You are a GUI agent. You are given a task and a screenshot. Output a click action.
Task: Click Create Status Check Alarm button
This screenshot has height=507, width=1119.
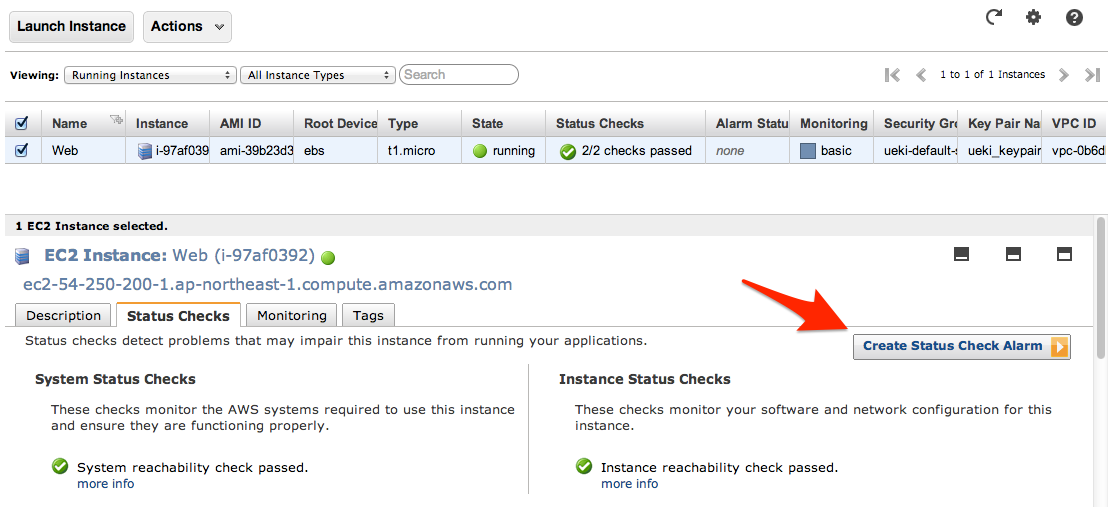coord(961,346)
